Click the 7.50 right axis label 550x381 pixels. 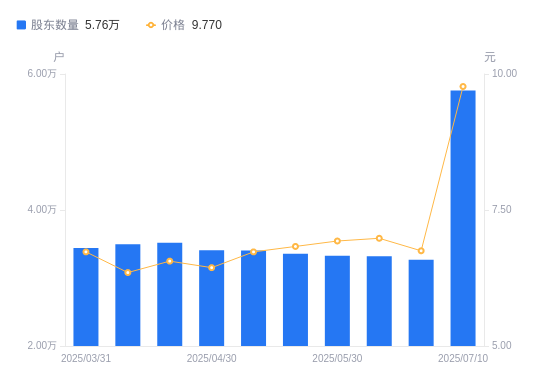coord(502,210)
